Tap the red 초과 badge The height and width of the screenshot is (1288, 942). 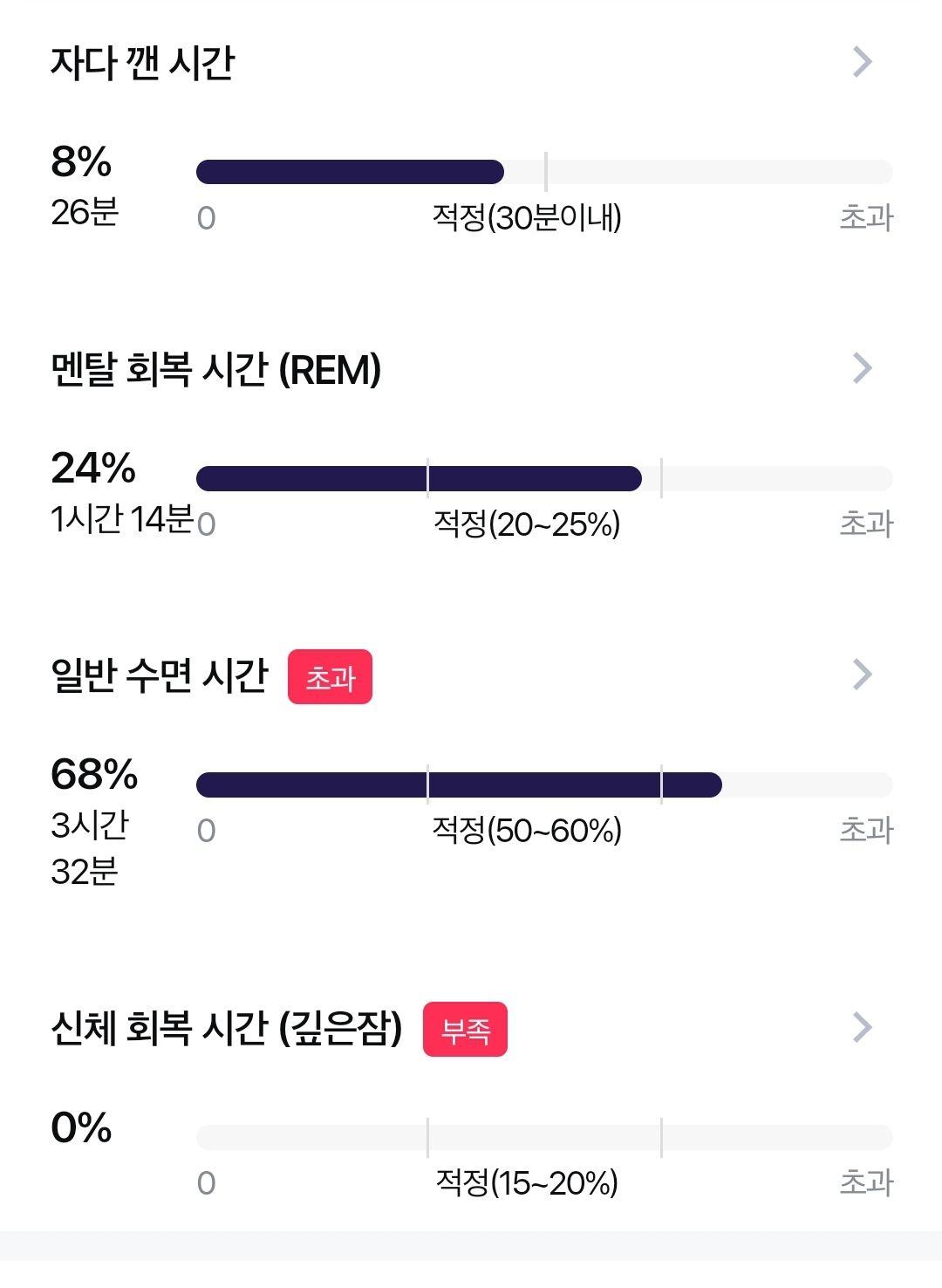pyautogui.click(x=330, y=676)
